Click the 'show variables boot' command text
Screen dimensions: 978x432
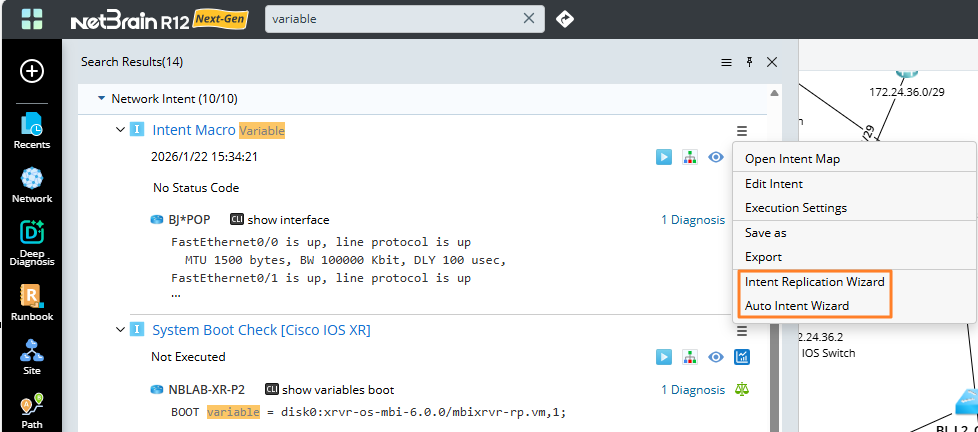338,390
